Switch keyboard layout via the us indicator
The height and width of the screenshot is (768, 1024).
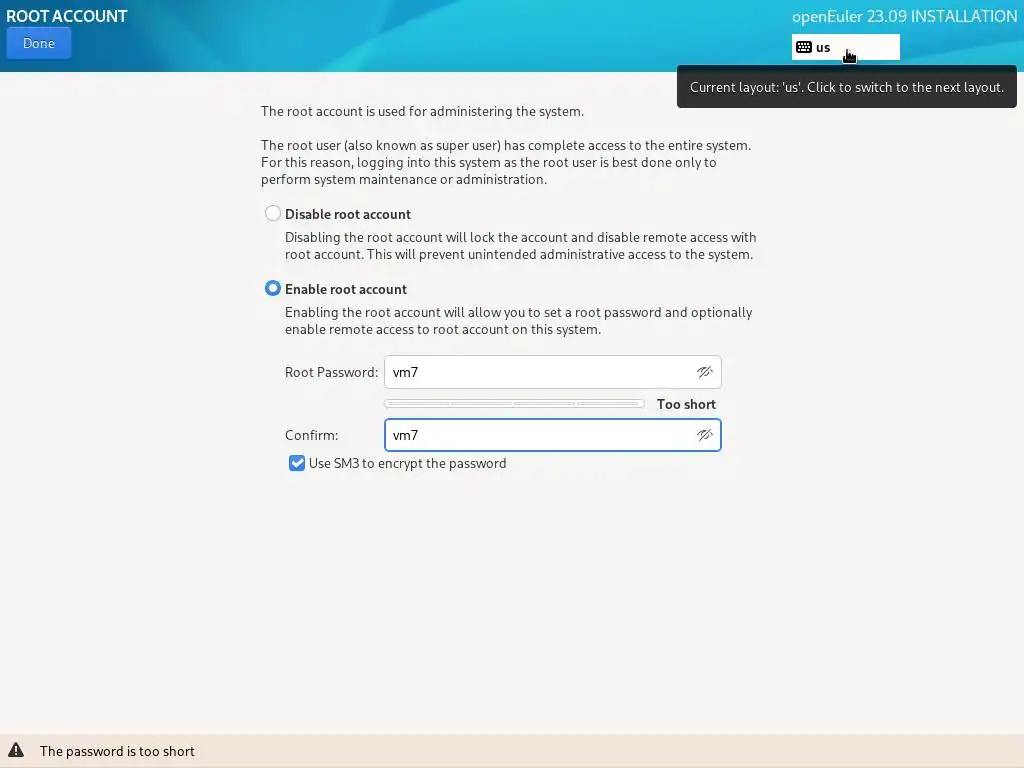pos(846,47)
